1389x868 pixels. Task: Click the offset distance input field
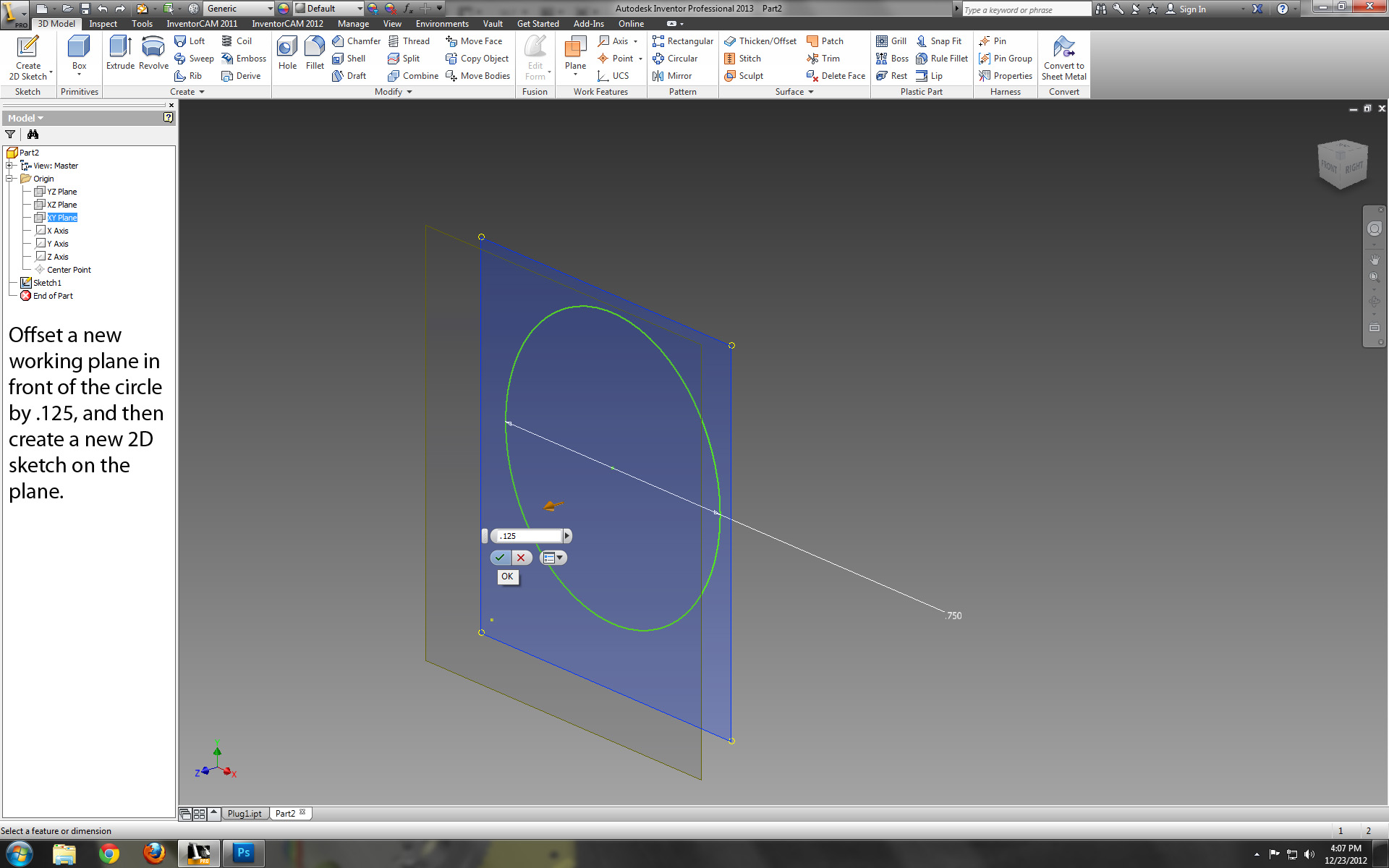[529, 536]
